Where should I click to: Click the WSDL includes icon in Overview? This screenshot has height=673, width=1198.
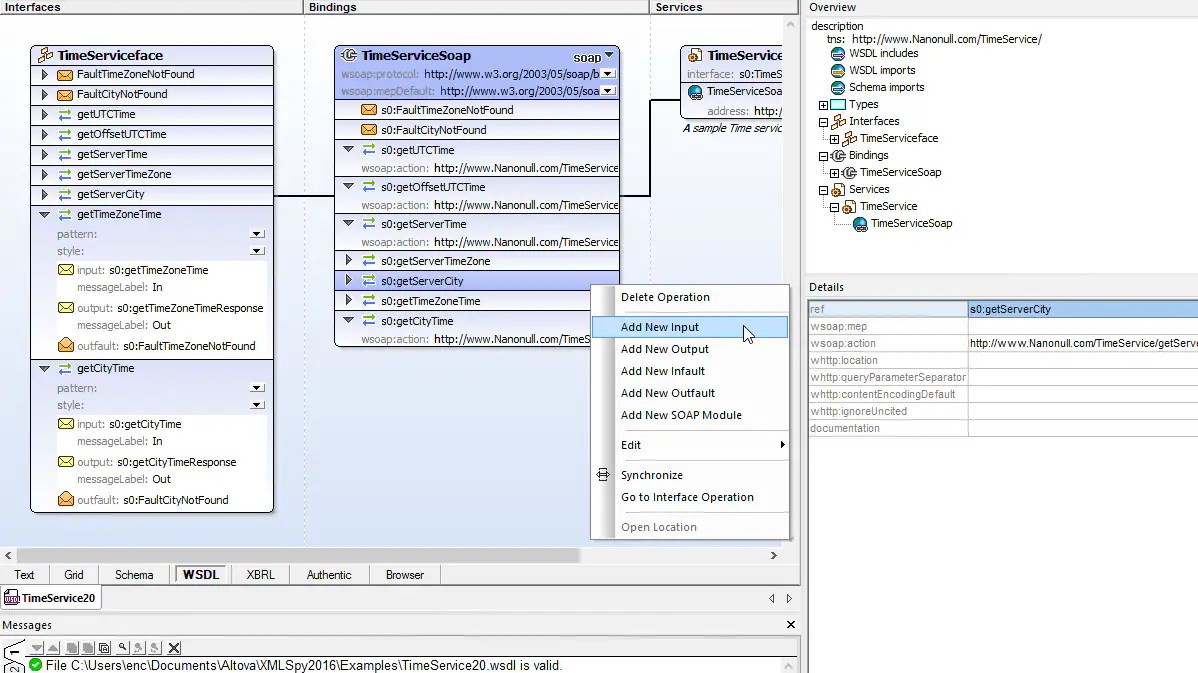(x=838, y=54)
